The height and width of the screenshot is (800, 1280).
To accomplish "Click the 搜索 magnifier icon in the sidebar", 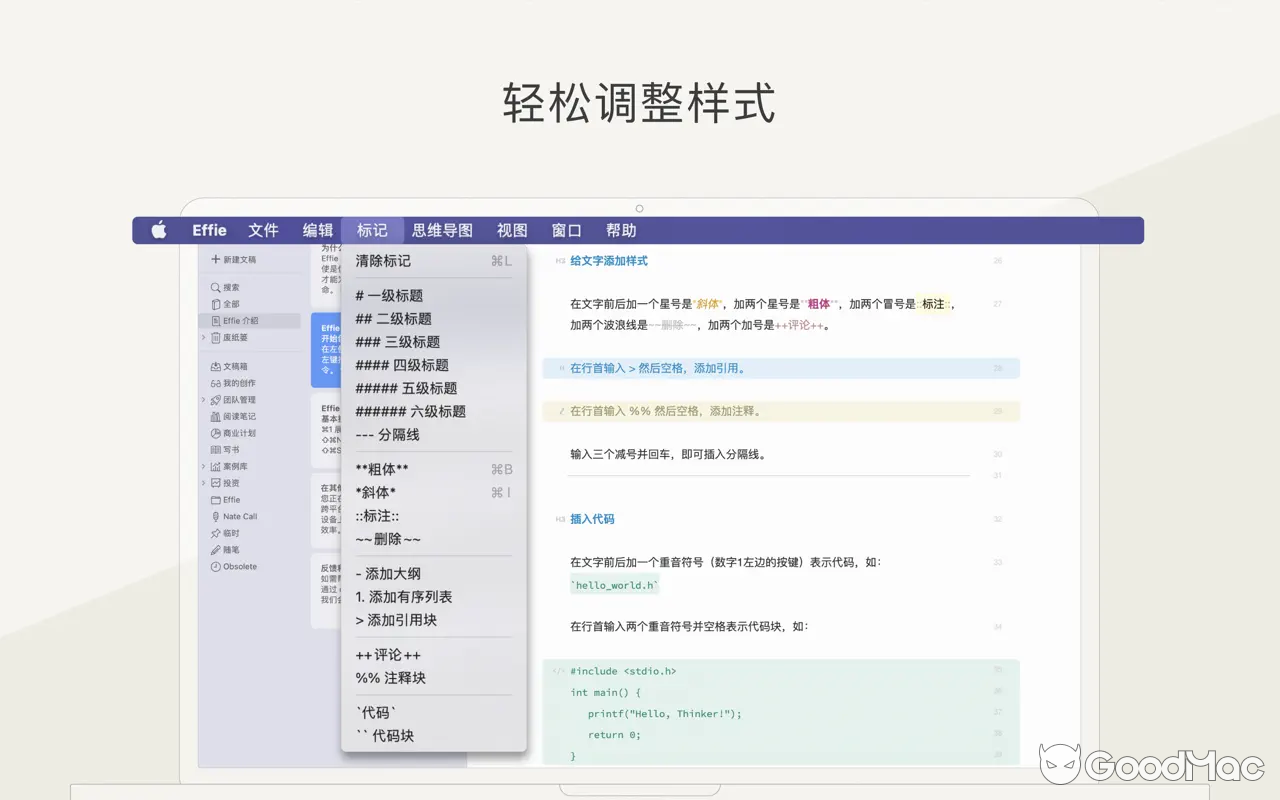I will tap(214, 288).
